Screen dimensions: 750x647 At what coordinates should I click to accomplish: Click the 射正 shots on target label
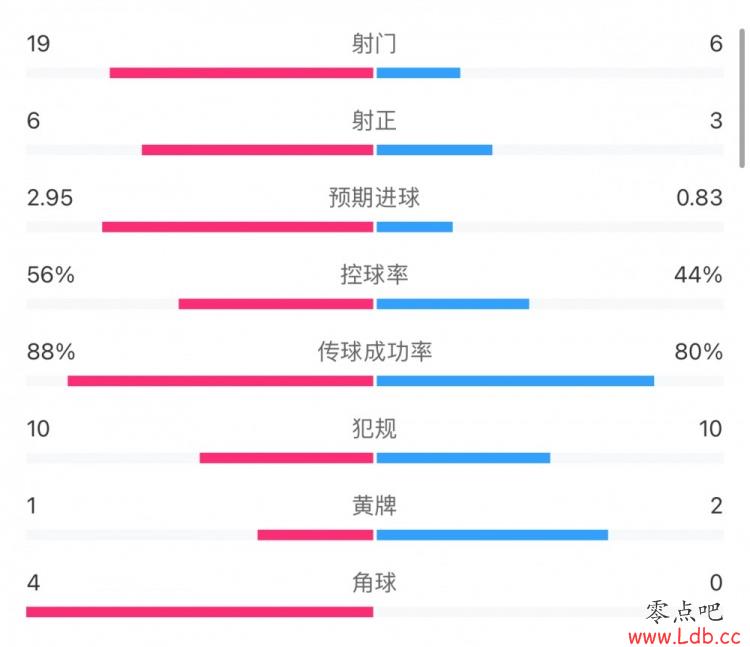click(374, 121)
